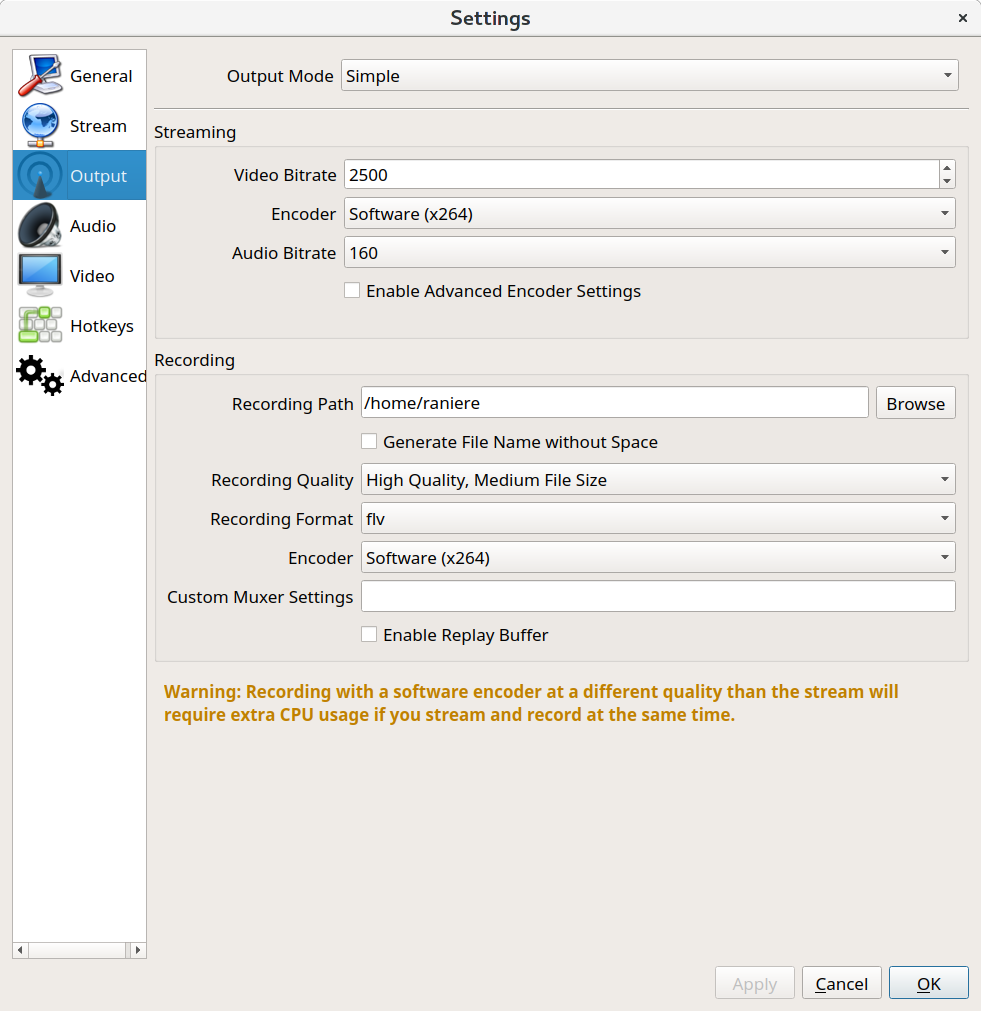Enable Advanced Encoder Settings checkbox
Viewport: 981px width, 1011px height.
[x=352, y=291]
